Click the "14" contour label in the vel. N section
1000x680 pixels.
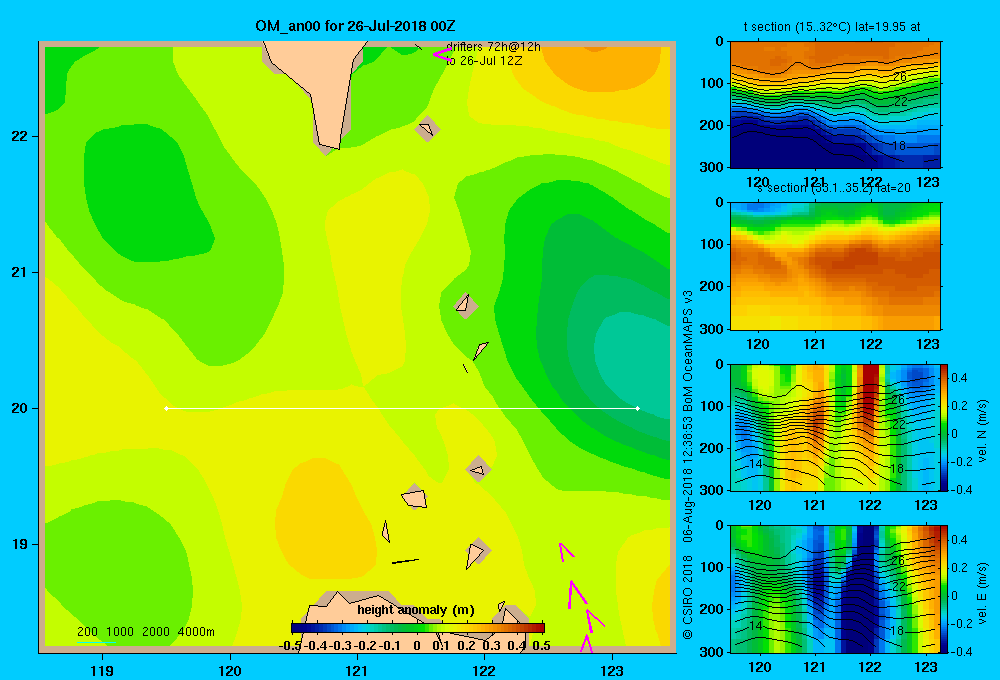pos(756,464)
